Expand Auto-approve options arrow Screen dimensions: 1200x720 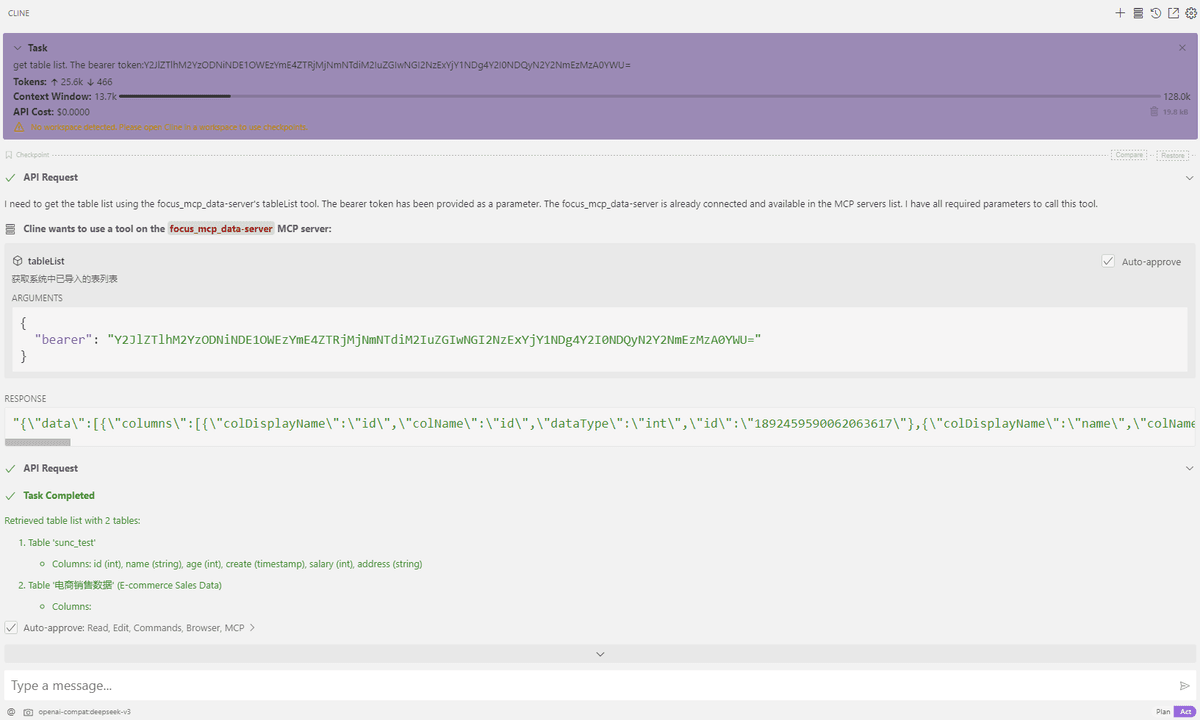[252, 628]
